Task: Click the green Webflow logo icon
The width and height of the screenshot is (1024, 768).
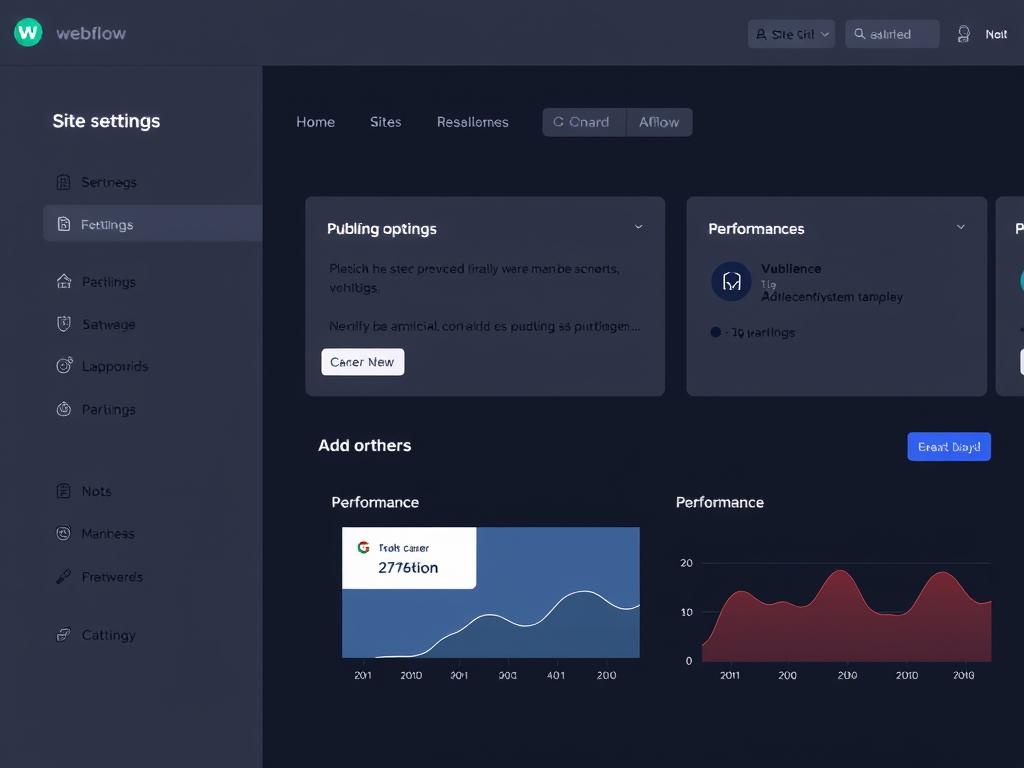Action: (28, 32)
